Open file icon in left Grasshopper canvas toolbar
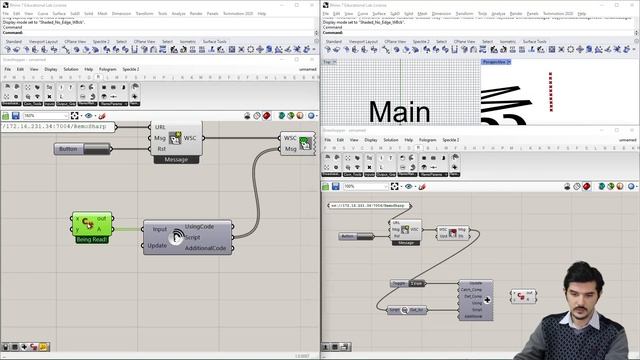Viewport: 640px width, 360px height. pyautogui.click(x=6, y=116)
